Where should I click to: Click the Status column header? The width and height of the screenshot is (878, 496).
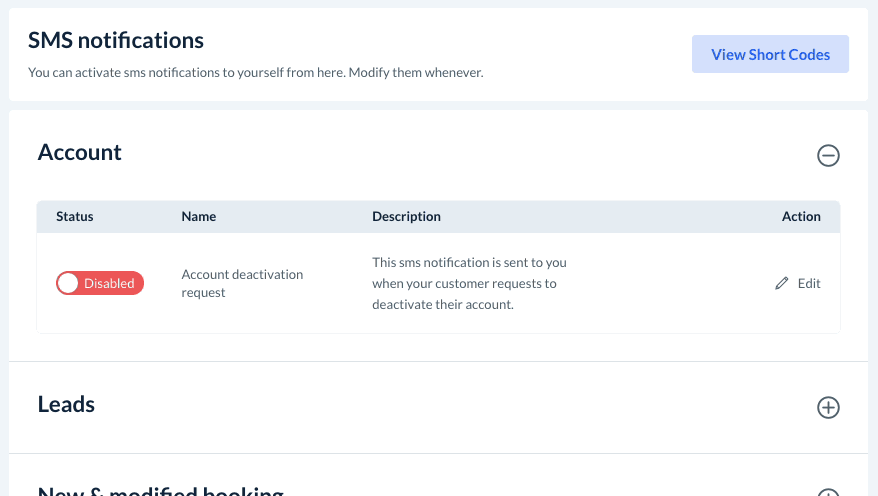[75, 217]
